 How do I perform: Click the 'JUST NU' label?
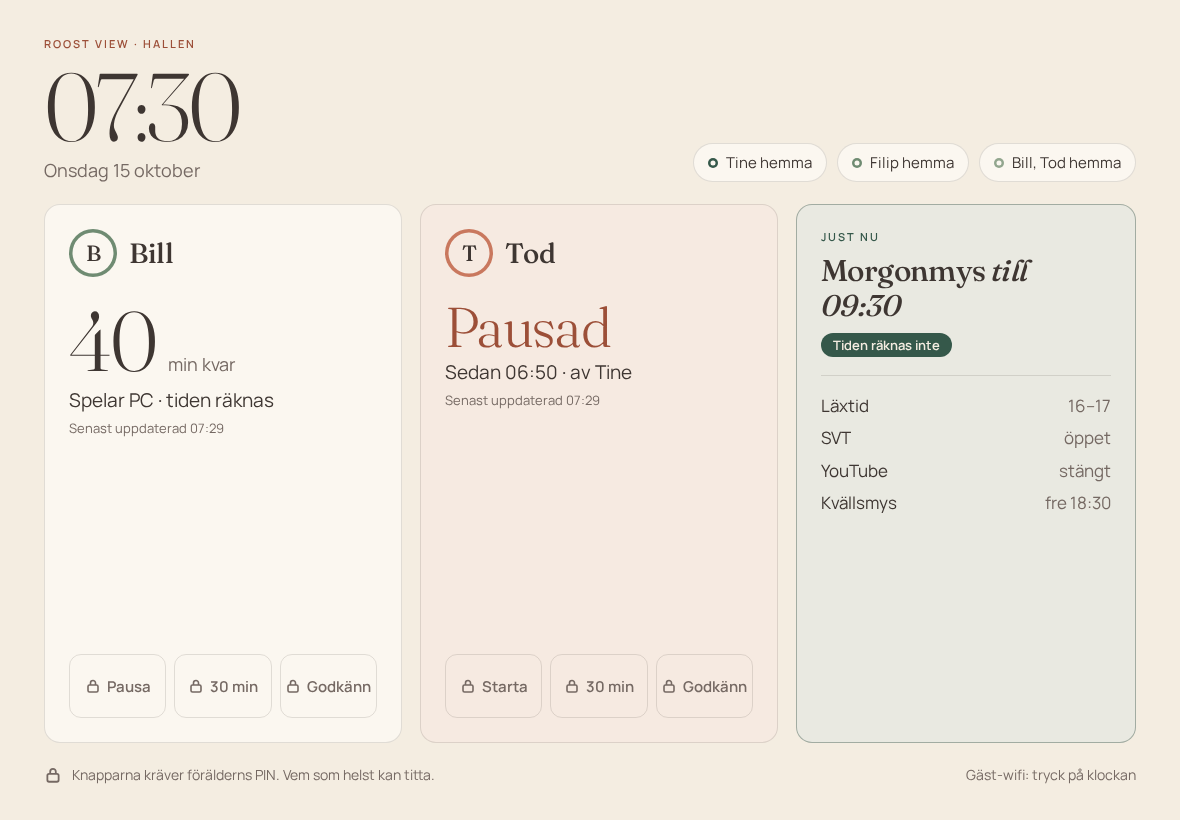(x=850, y=237)
